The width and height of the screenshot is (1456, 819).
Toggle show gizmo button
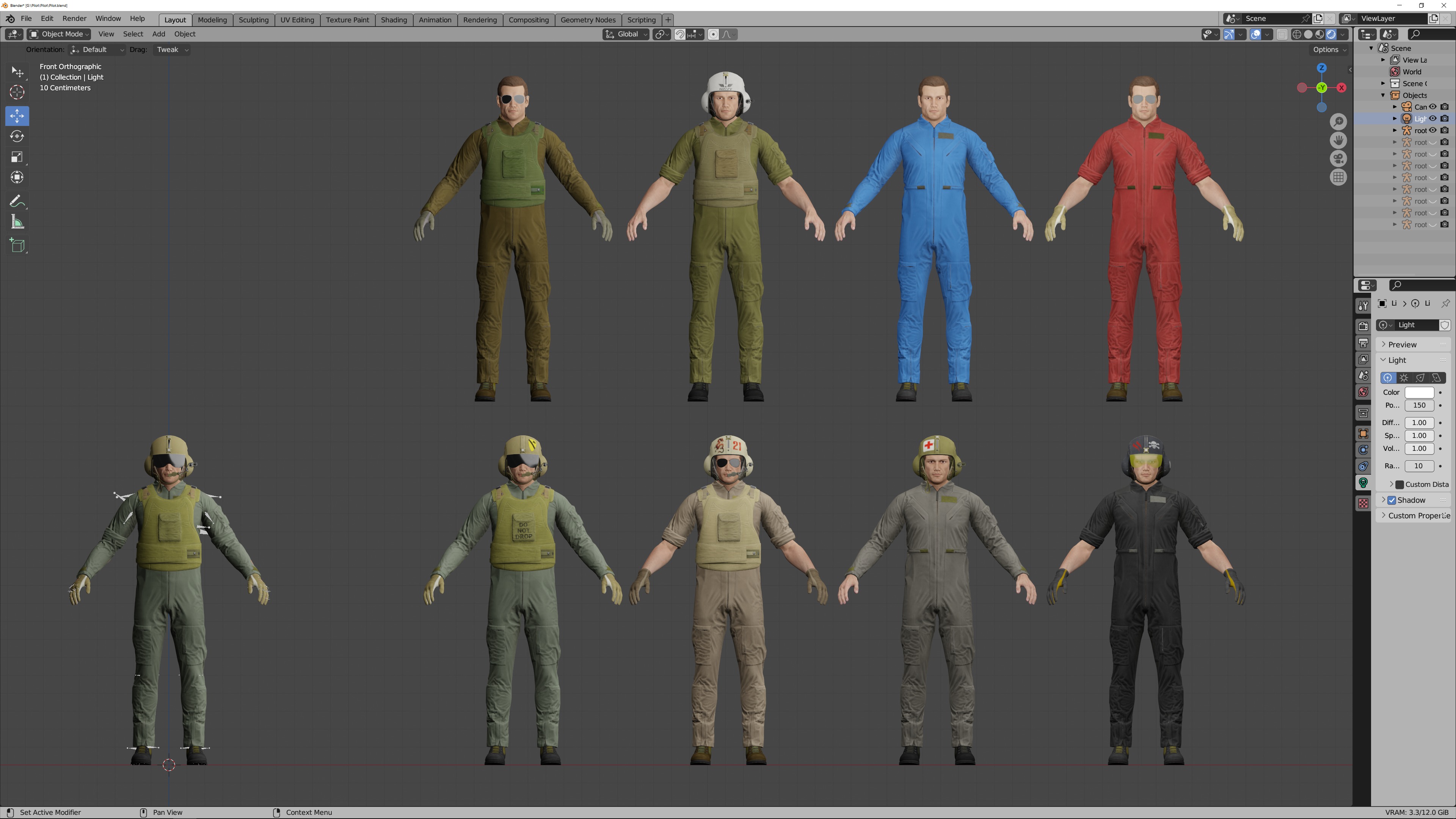pyautogui.click(x=1229, y=35)
